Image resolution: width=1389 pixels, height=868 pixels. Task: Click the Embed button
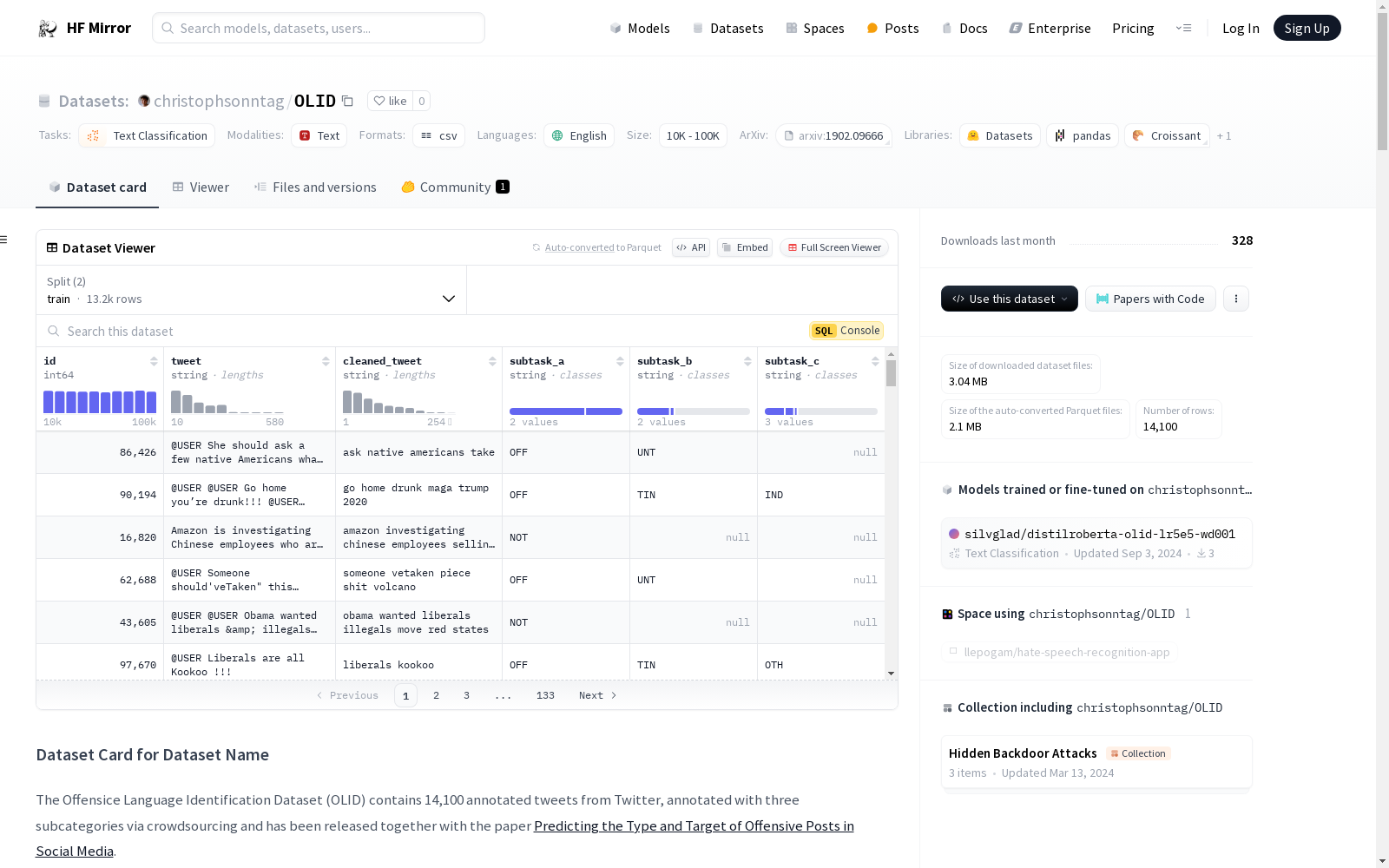[745, 247]
